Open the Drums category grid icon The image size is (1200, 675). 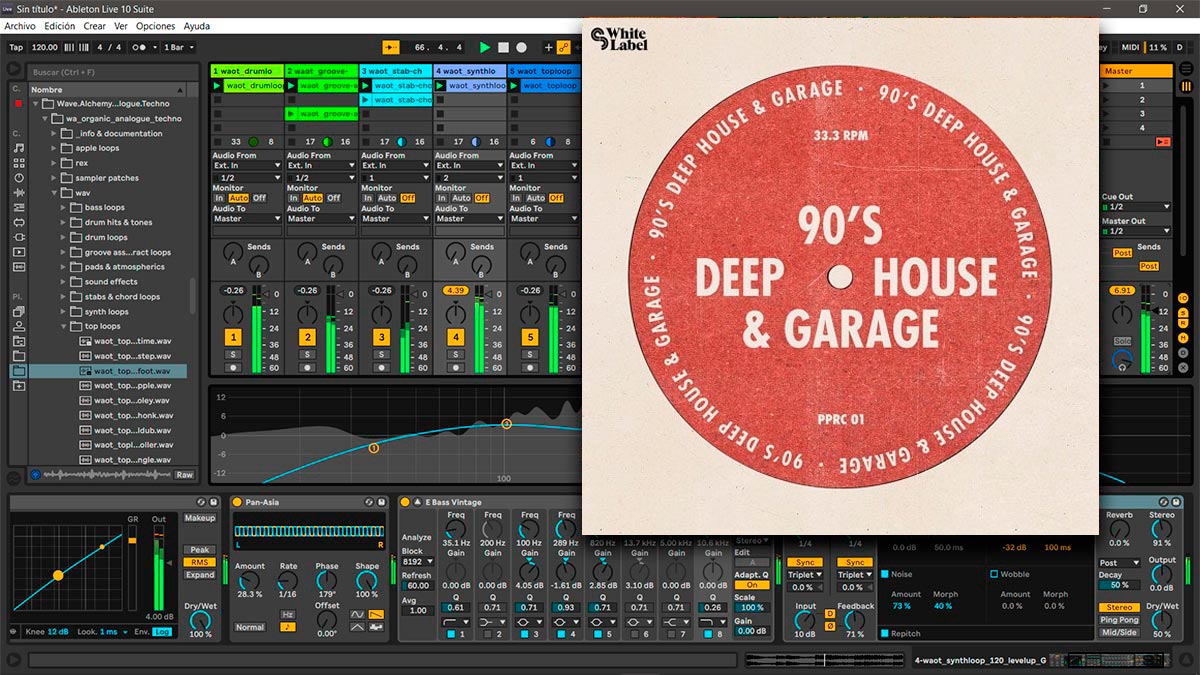pos(18,162)
